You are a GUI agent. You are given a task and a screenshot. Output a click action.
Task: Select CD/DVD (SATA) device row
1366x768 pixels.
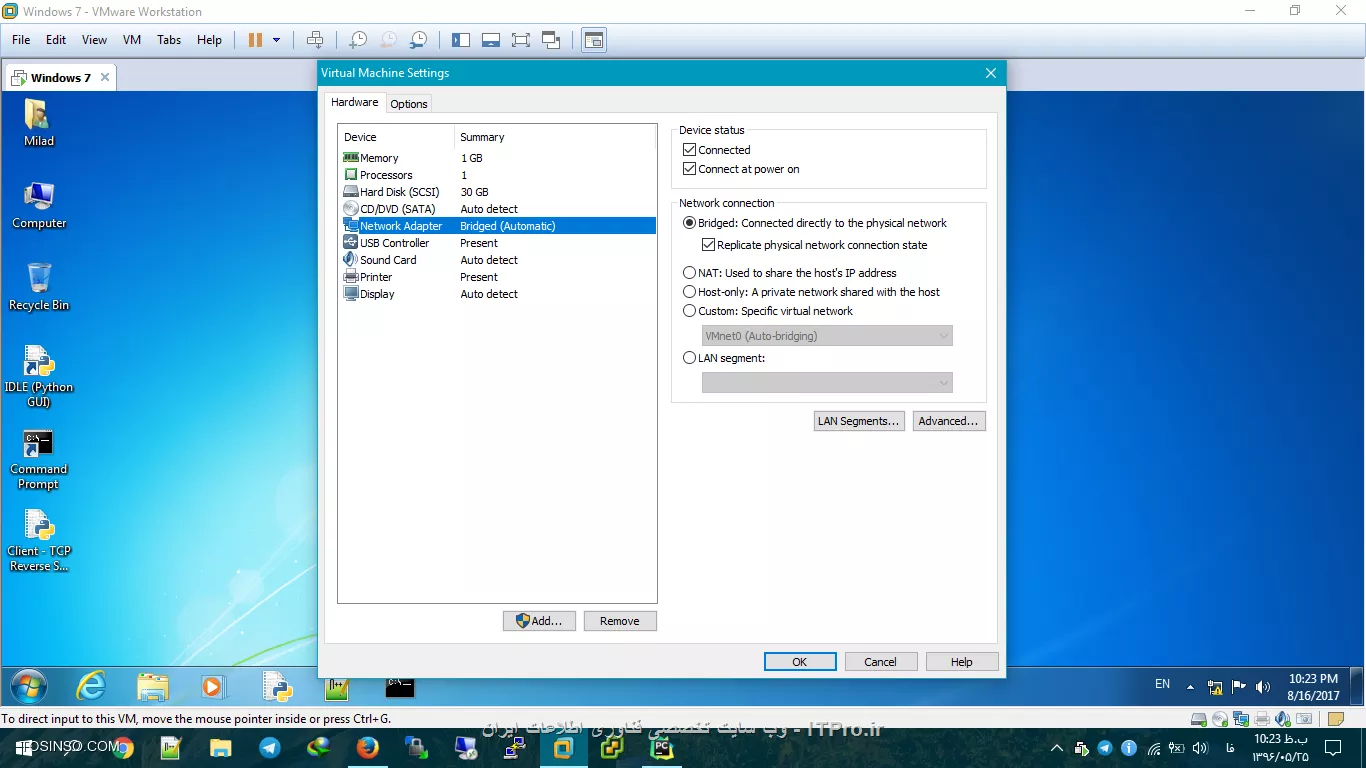pos(498,209)
